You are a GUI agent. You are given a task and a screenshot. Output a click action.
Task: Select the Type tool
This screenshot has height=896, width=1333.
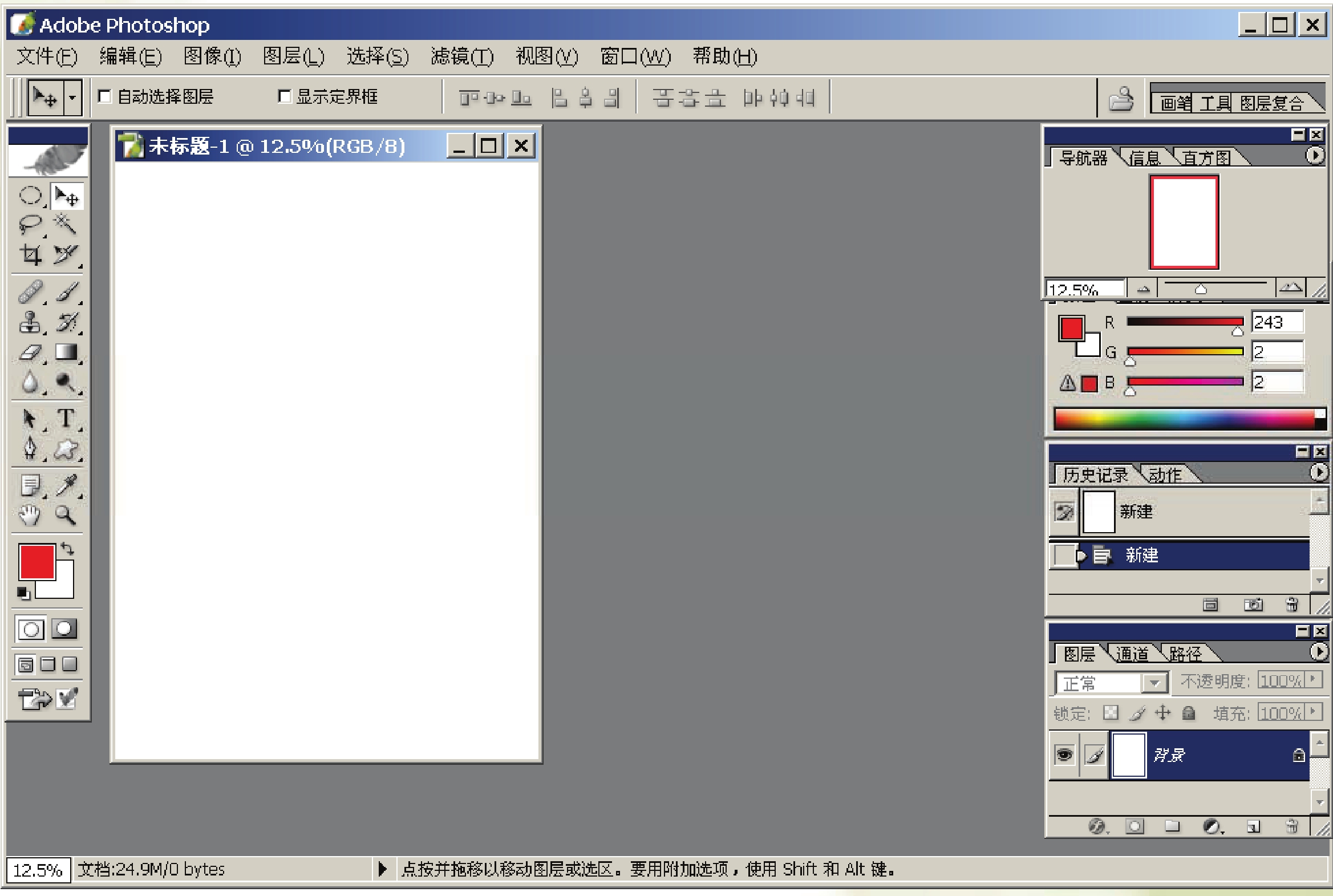pos(66,419)
